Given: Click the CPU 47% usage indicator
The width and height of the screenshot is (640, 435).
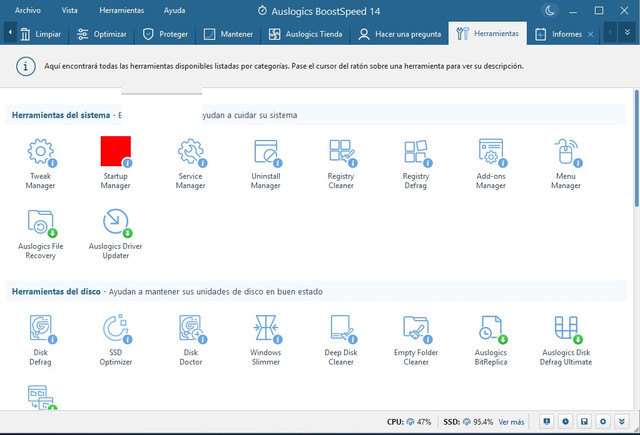Looking at the screenshot, I should [x=409, y=422].
